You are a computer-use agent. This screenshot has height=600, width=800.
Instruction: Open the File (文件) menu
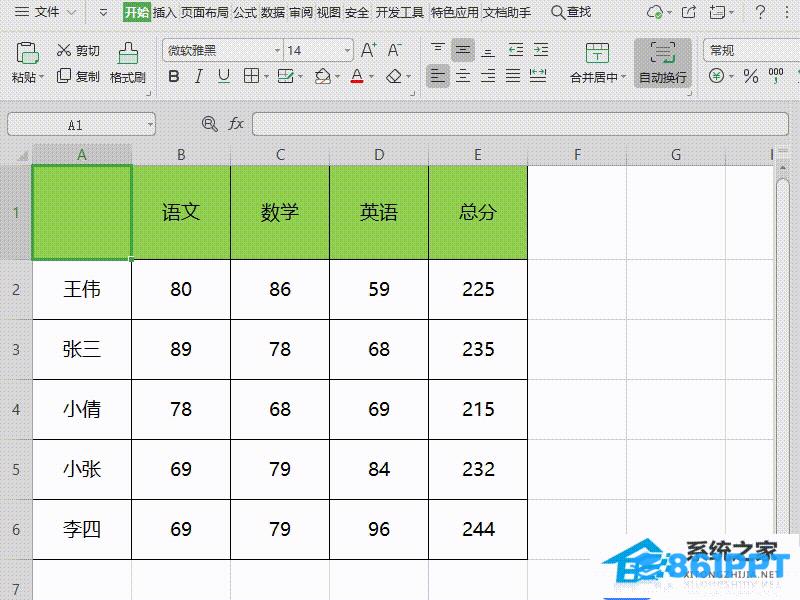click(x=45, y=12)
